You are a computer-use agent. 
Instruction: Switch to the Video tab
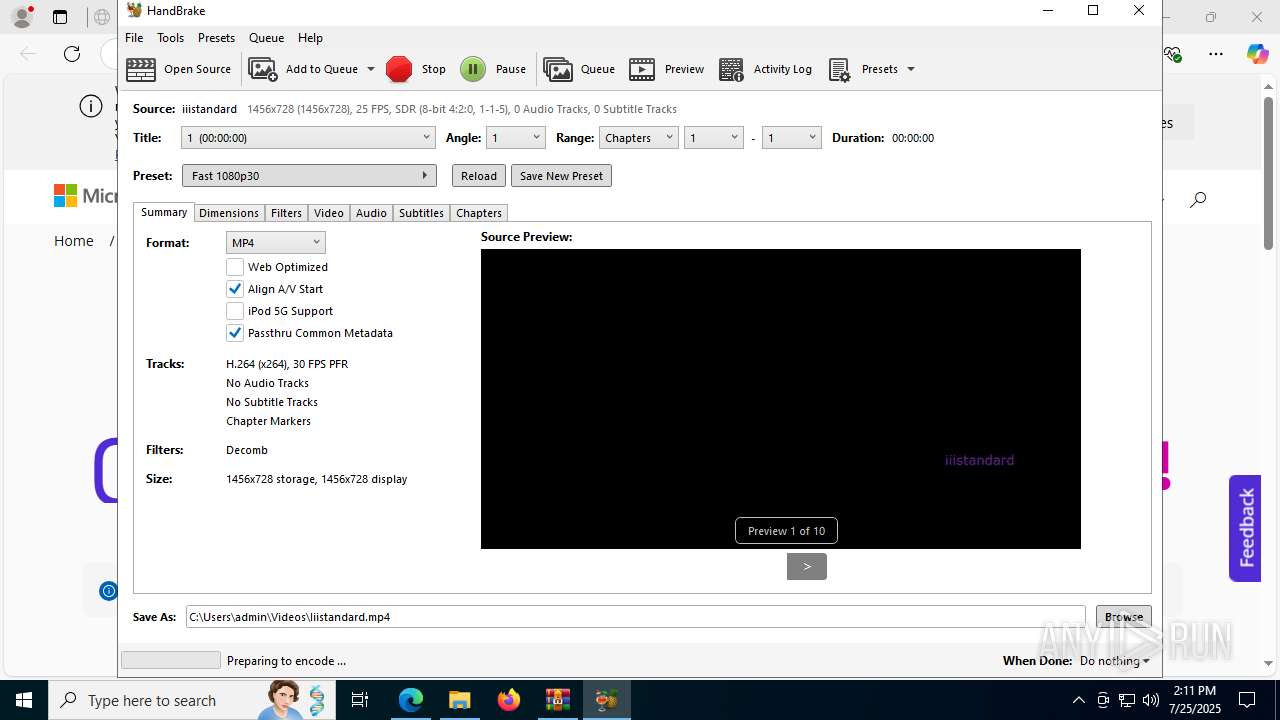pos(329,213)
